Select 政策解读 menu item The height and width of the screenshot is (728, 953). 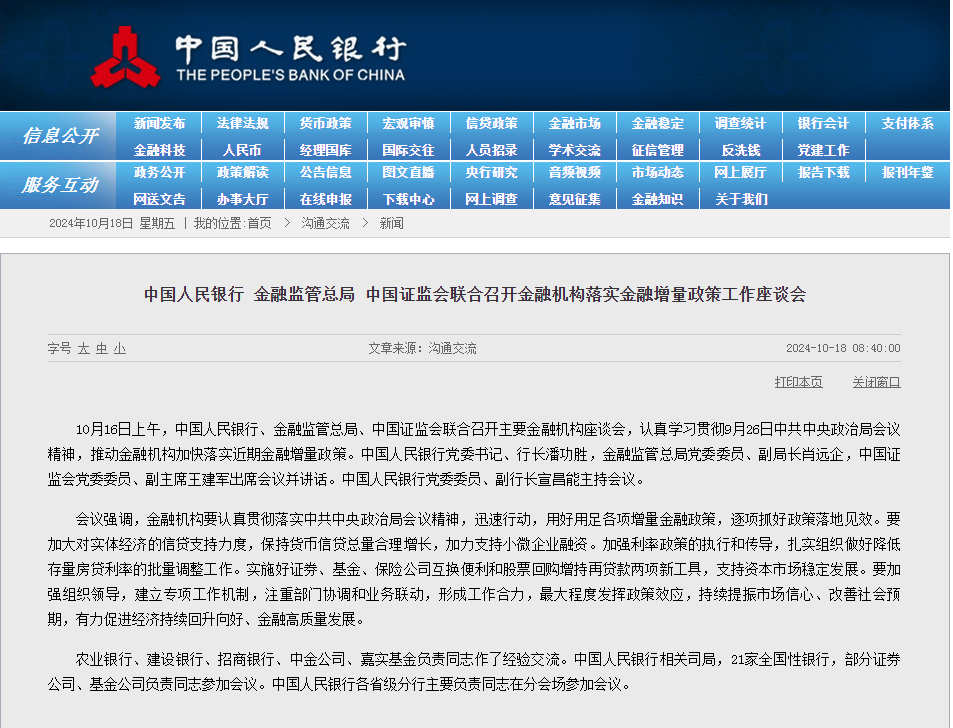click(243, 173)
